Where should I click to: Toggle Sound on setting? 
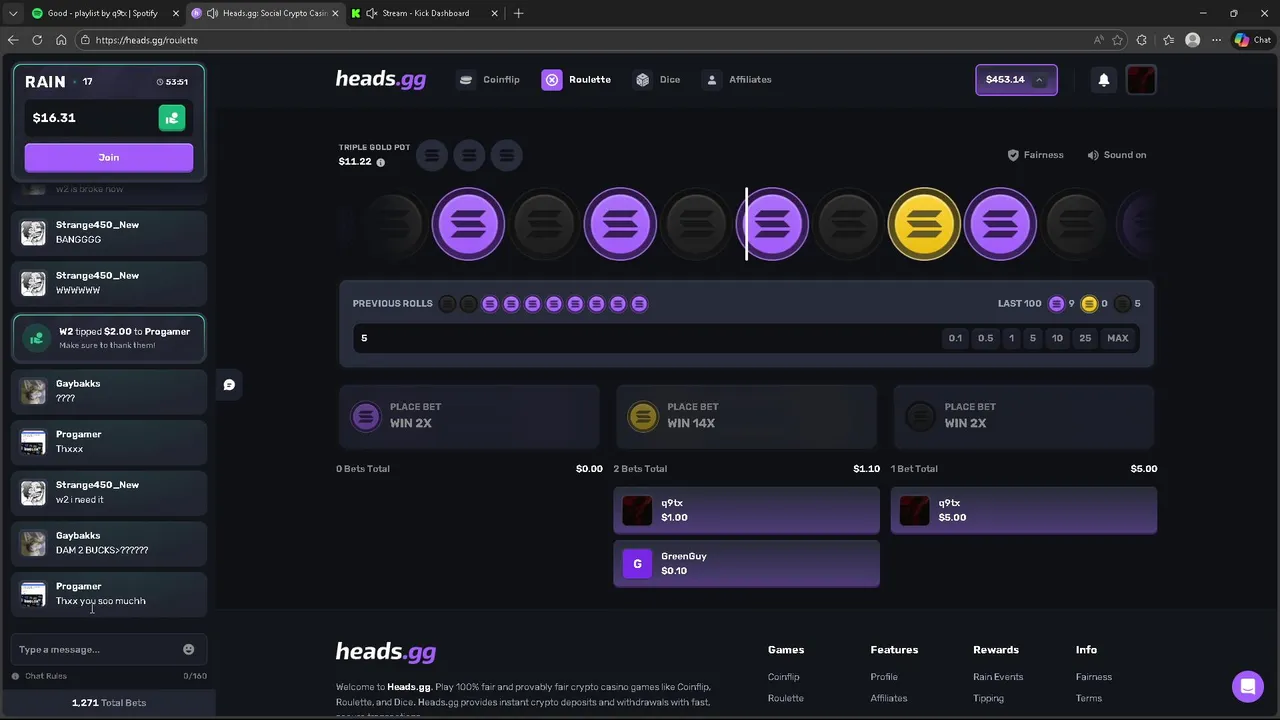pos(1117,155)
